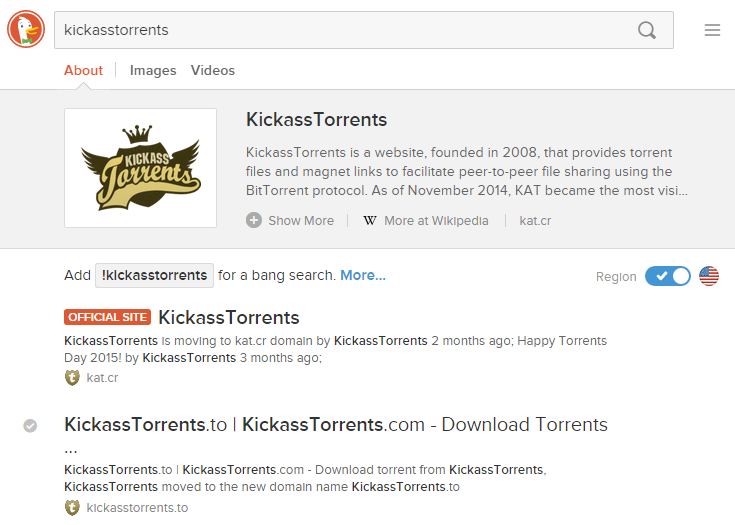Open the kat.cr link in info box
This screenshot has width=735, height=525.
click(x=535, y=221)
